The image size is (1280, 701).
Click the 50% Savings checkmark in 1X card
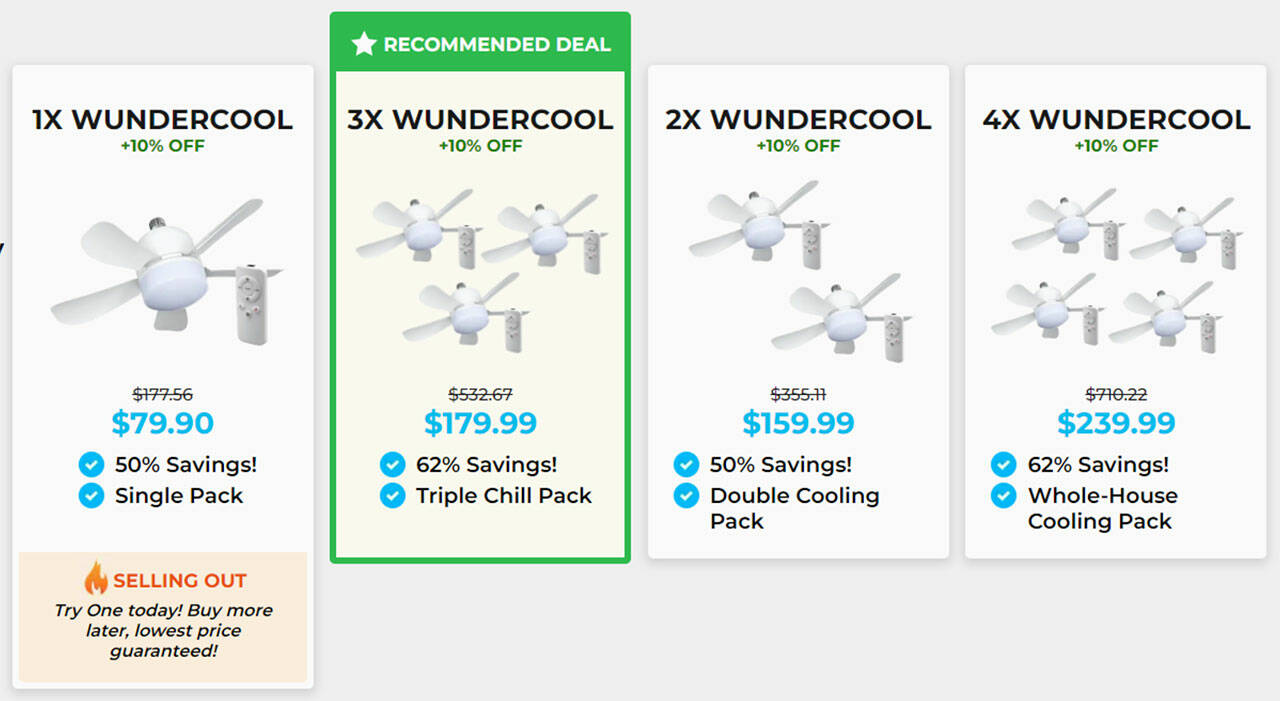pyautogui.click(x=91, y=464)
